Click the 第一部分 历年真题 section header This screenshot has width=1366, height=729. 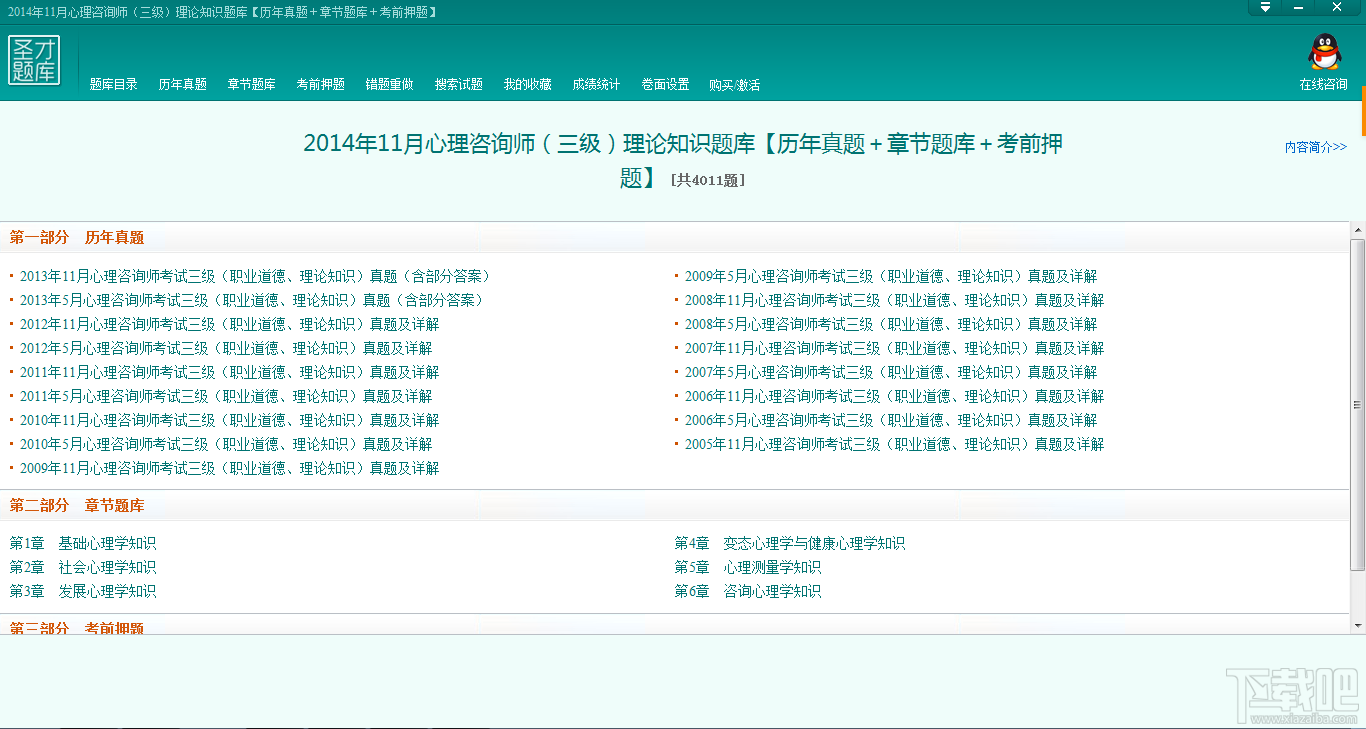77,238
